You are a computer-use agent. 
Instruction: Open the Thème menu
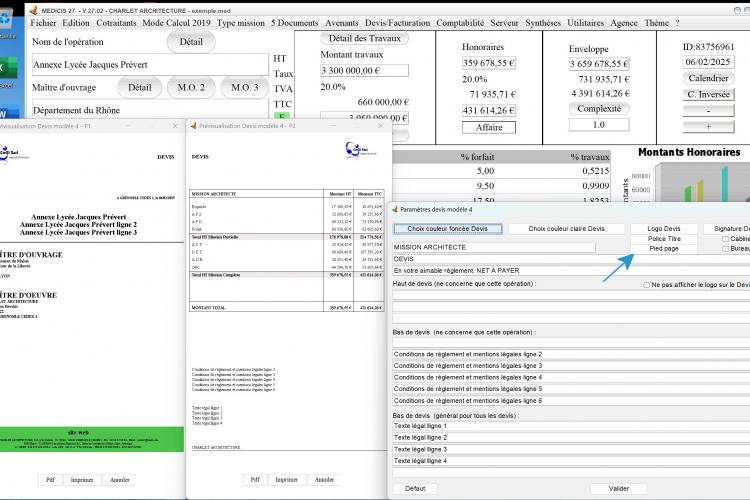656,23
